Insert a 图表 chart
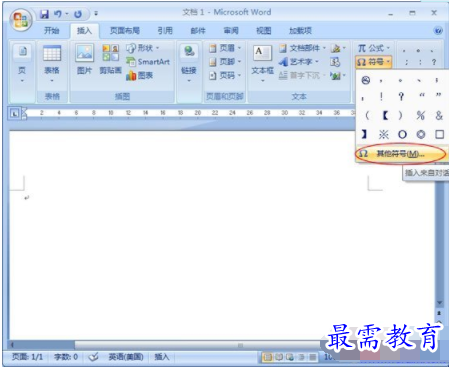 [140, 76]
